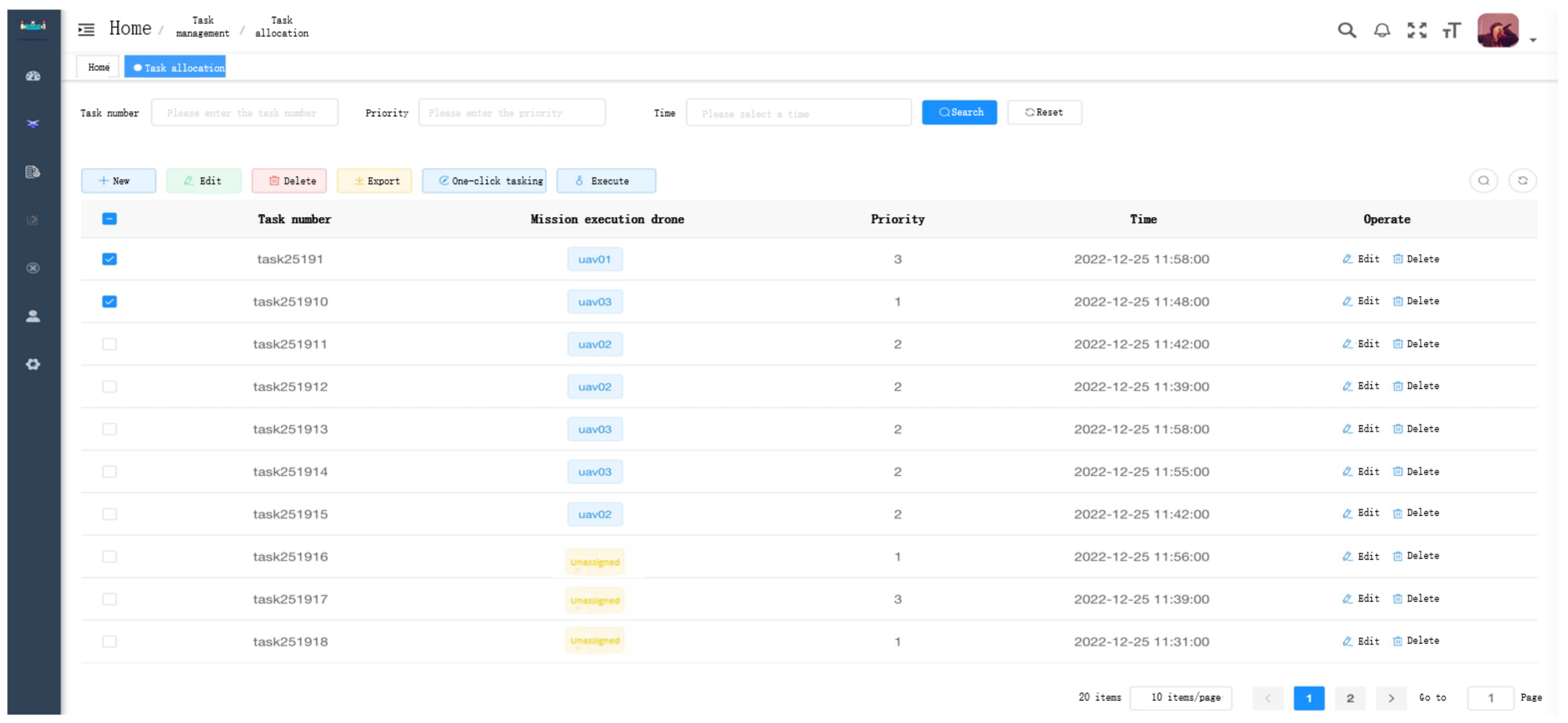Click the Task number input field
The height and width of the screenshot is (723, 1568).
pos(245,113)
